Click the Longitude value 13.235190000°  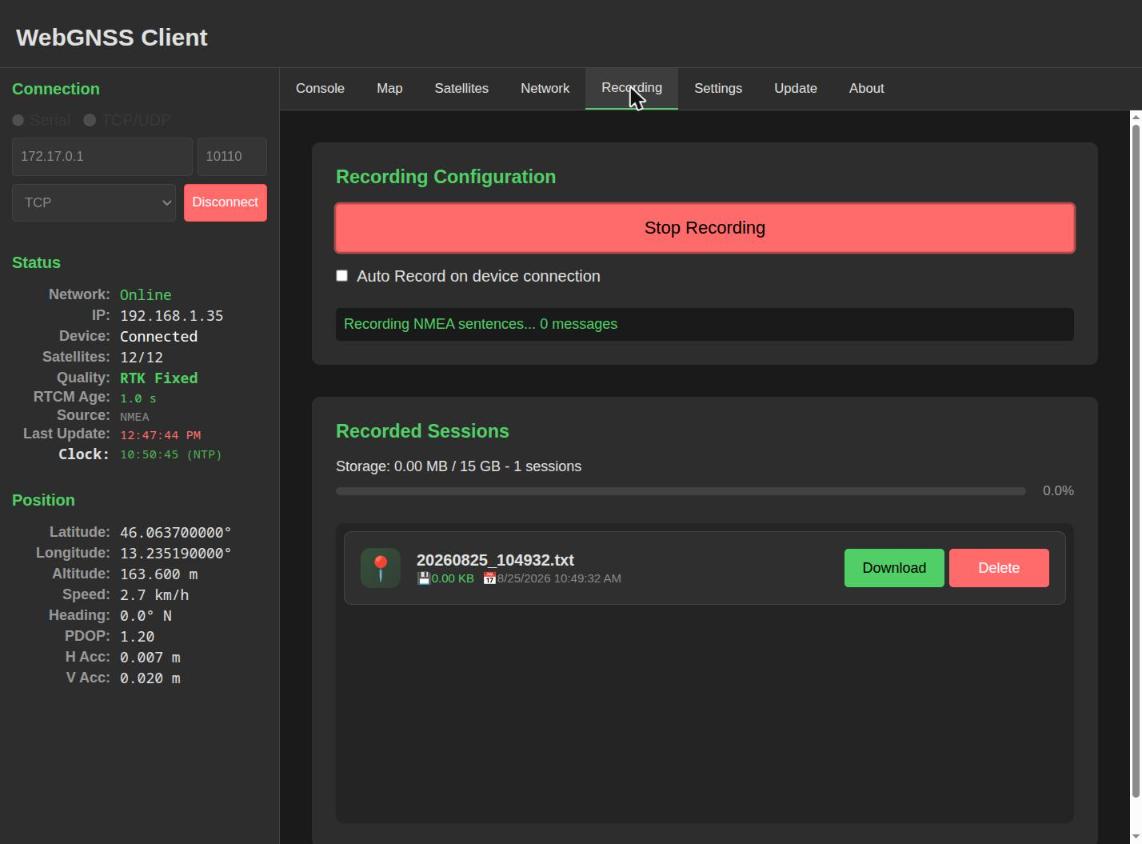[176, 553]
